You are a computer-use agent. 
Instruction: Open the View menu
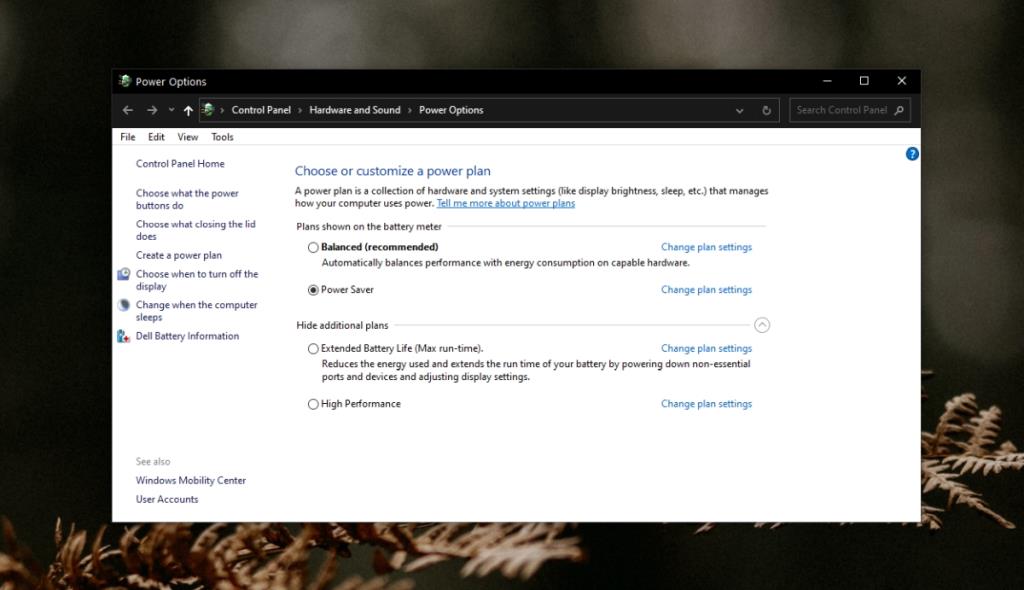pyautogui.click(x=187, y=136)
